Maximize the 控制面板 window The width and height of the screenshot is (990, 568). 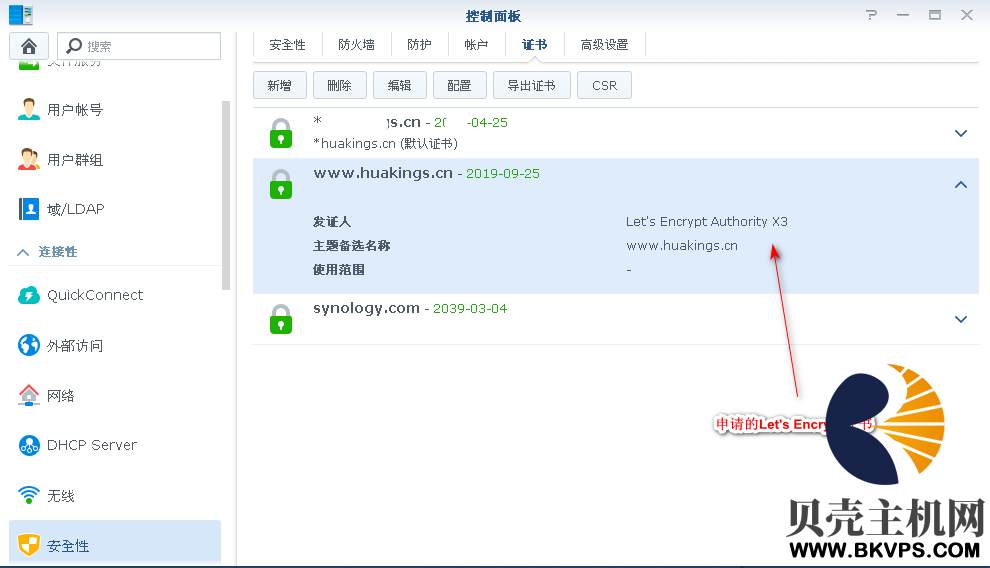tap(935, 15)
